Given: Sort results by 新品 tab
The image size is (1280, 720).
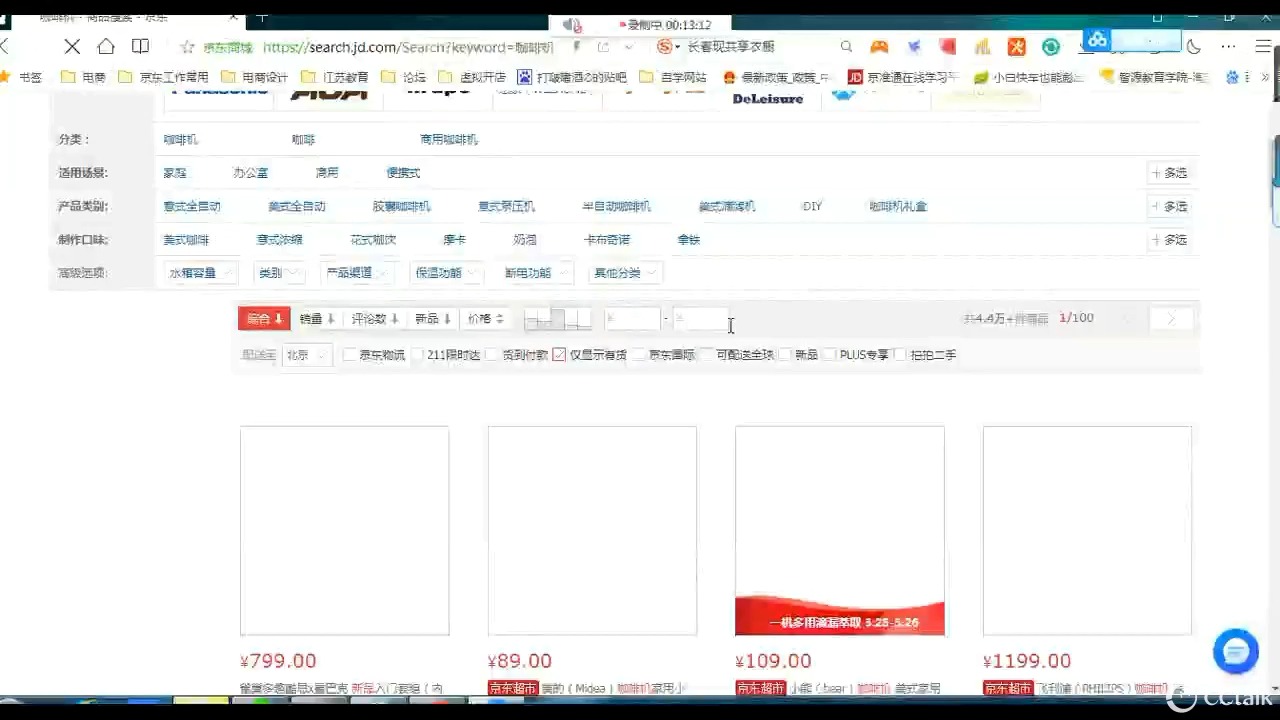Looking at the screenshot, I should [433, 319].
